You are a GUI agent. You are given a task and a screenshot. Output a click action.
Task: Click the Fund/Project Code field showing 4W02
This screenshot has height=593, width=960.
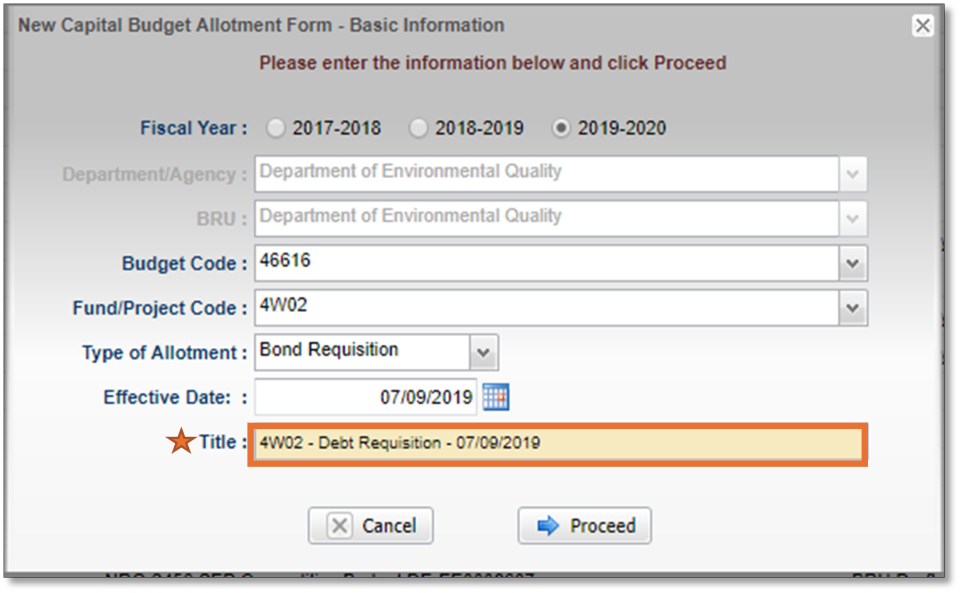(546, 308)
